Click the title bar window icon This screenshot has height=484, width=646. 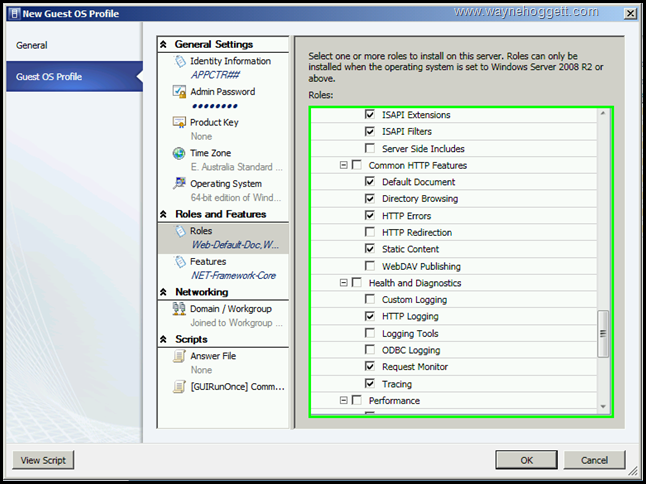[15, 14]
